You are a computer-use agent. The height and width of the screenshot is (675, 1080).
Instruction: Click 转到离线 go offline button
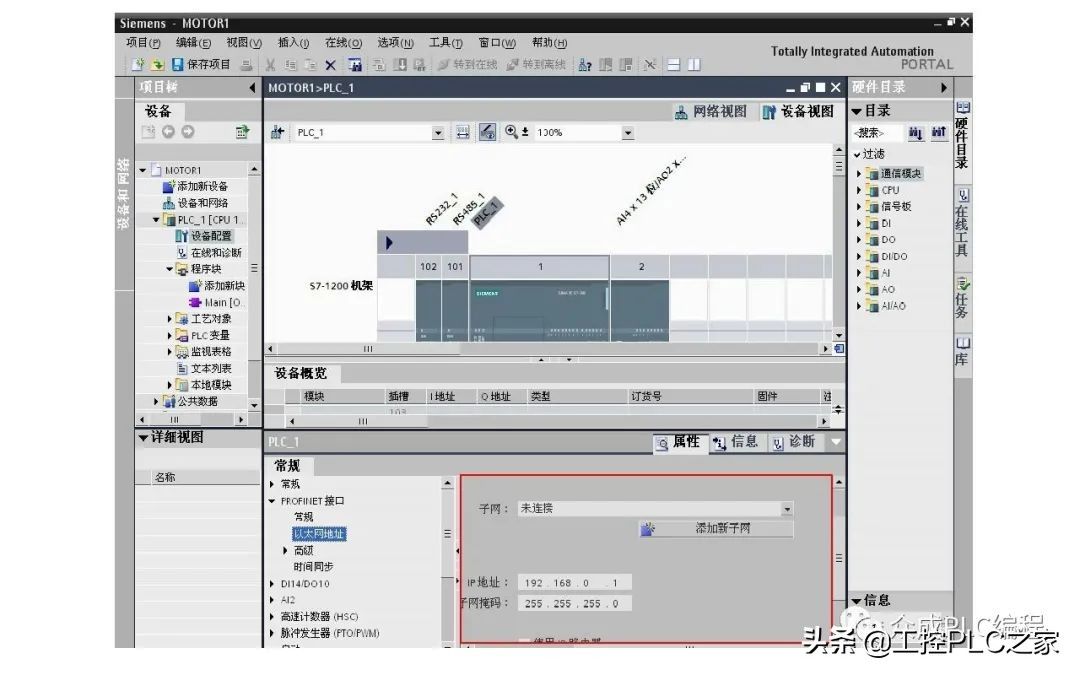537,65
